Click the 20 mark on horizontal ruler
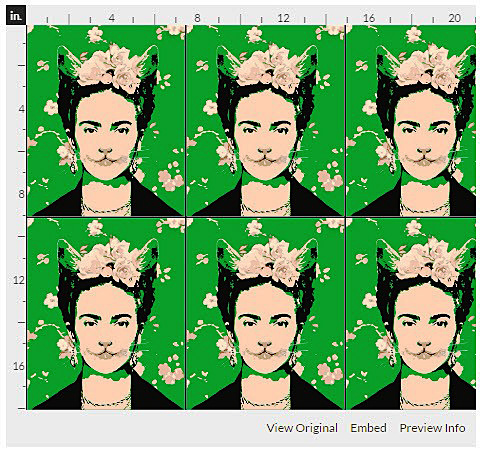The image size is (482, 455). (455, 18)
